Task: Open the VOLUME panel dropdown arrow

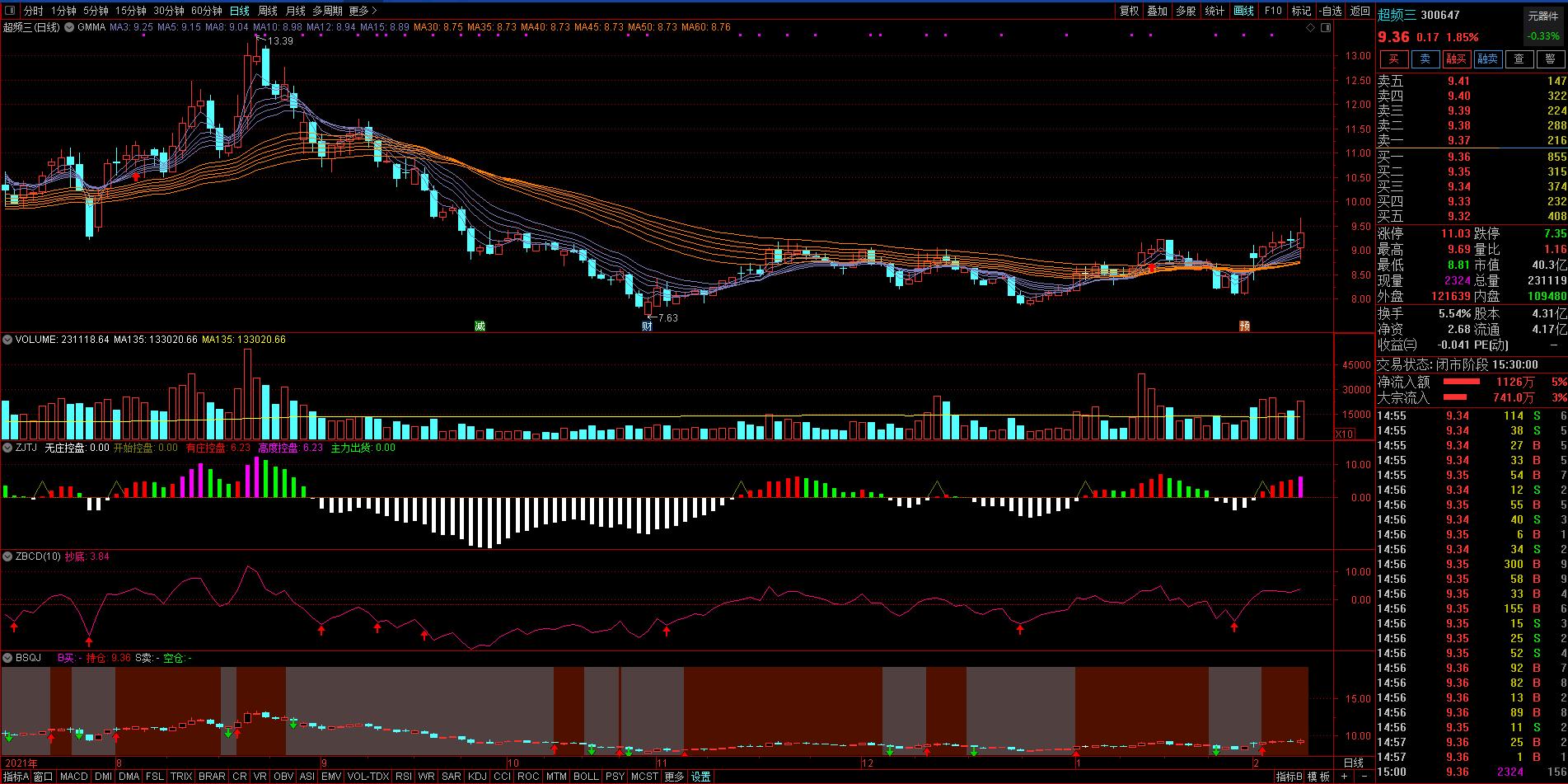Action: (7, 340)
